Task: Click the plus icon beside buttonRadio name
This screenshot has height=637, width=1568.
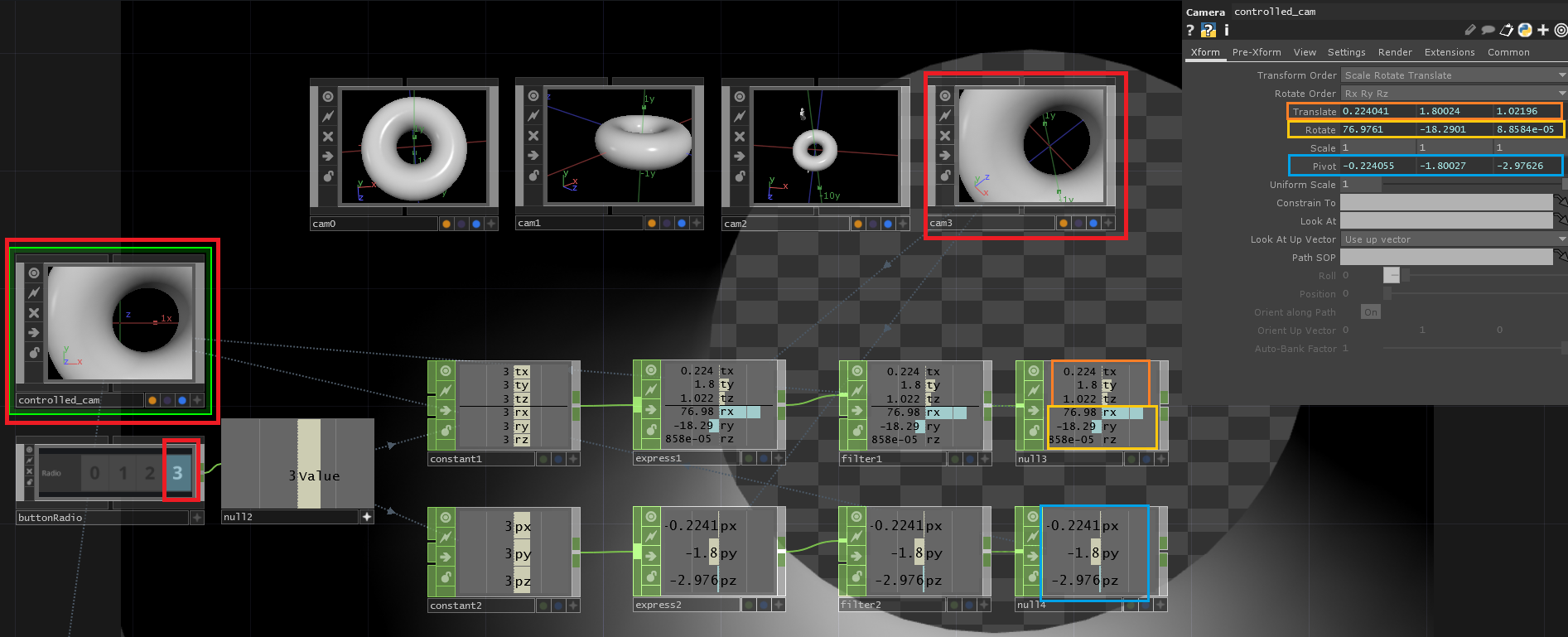Action: [x=196, y=518]
